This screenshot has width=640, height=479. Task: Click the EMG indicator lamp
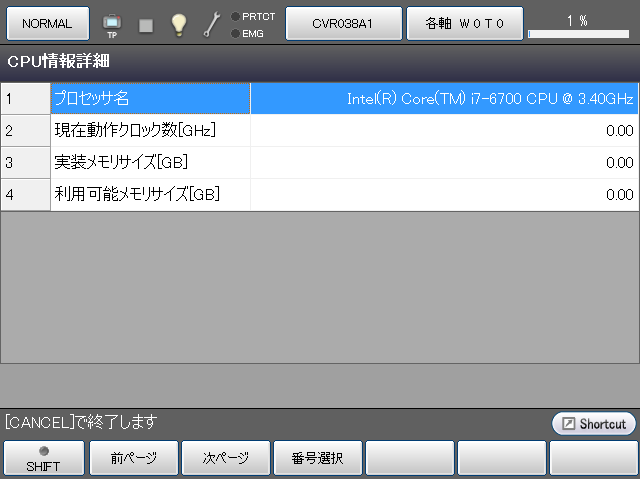click(x=235, y=33)
